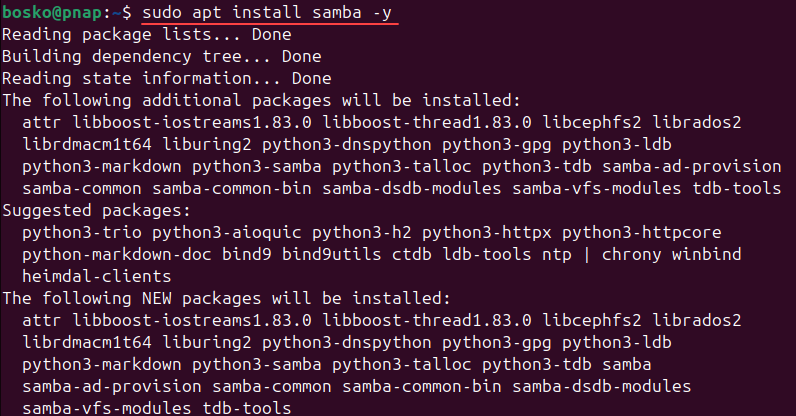Click the heimdal-clients suggested package
Screen dimensions: 796x416
96,276
